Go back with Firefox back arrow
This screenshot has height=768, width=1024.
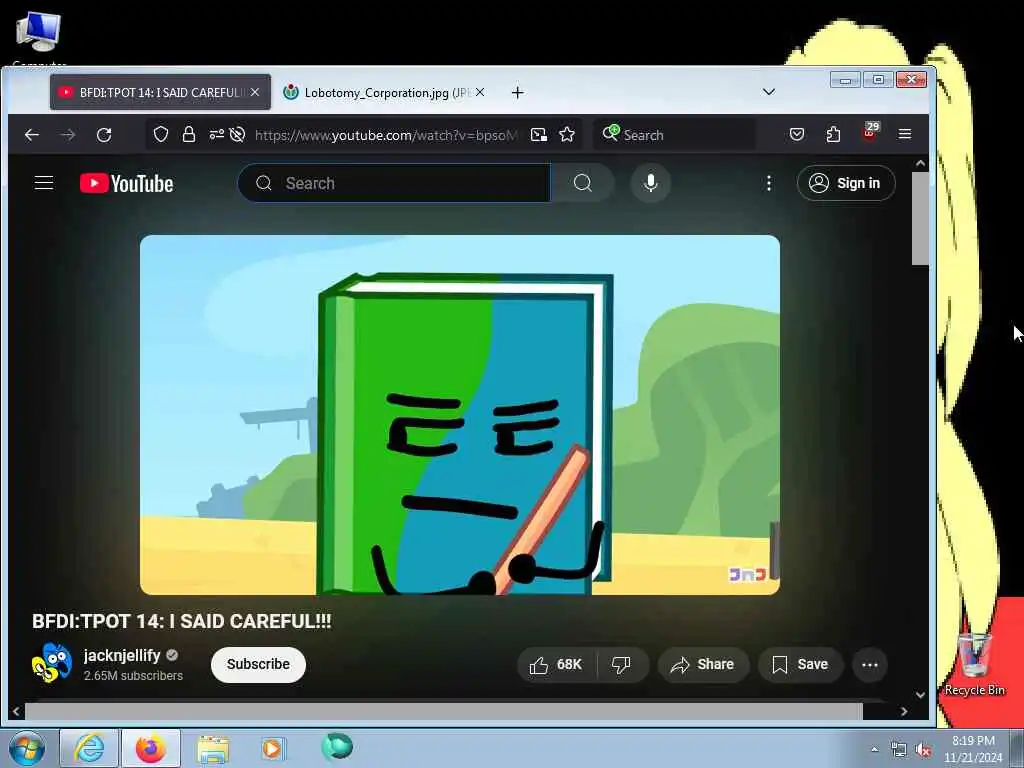[32, 135]
